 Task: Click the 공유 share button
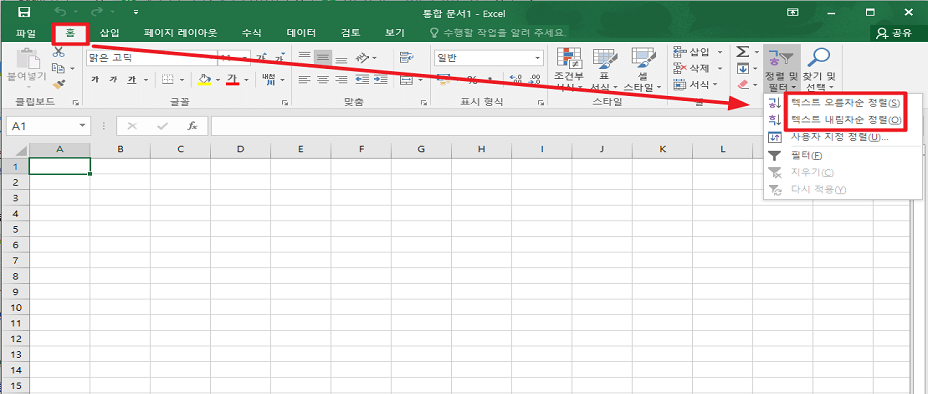pos(894,33)
